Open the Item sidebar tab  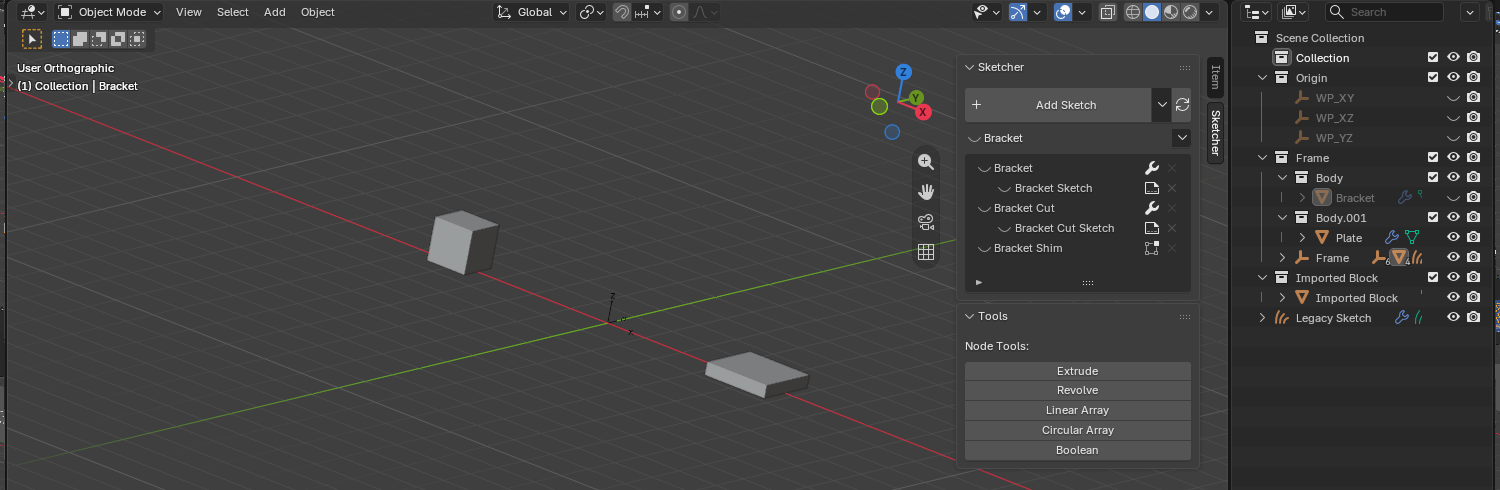tap(1215, 76)
